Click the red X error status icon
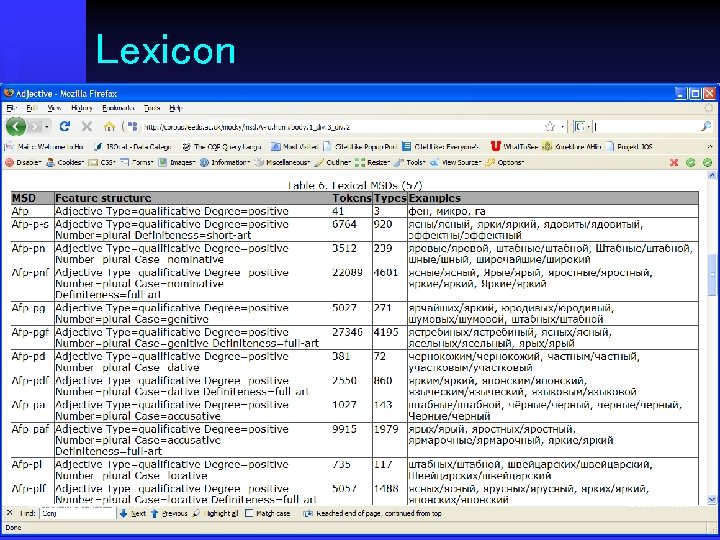This screenshot has width=720, height=540. (x=674, y=162)
